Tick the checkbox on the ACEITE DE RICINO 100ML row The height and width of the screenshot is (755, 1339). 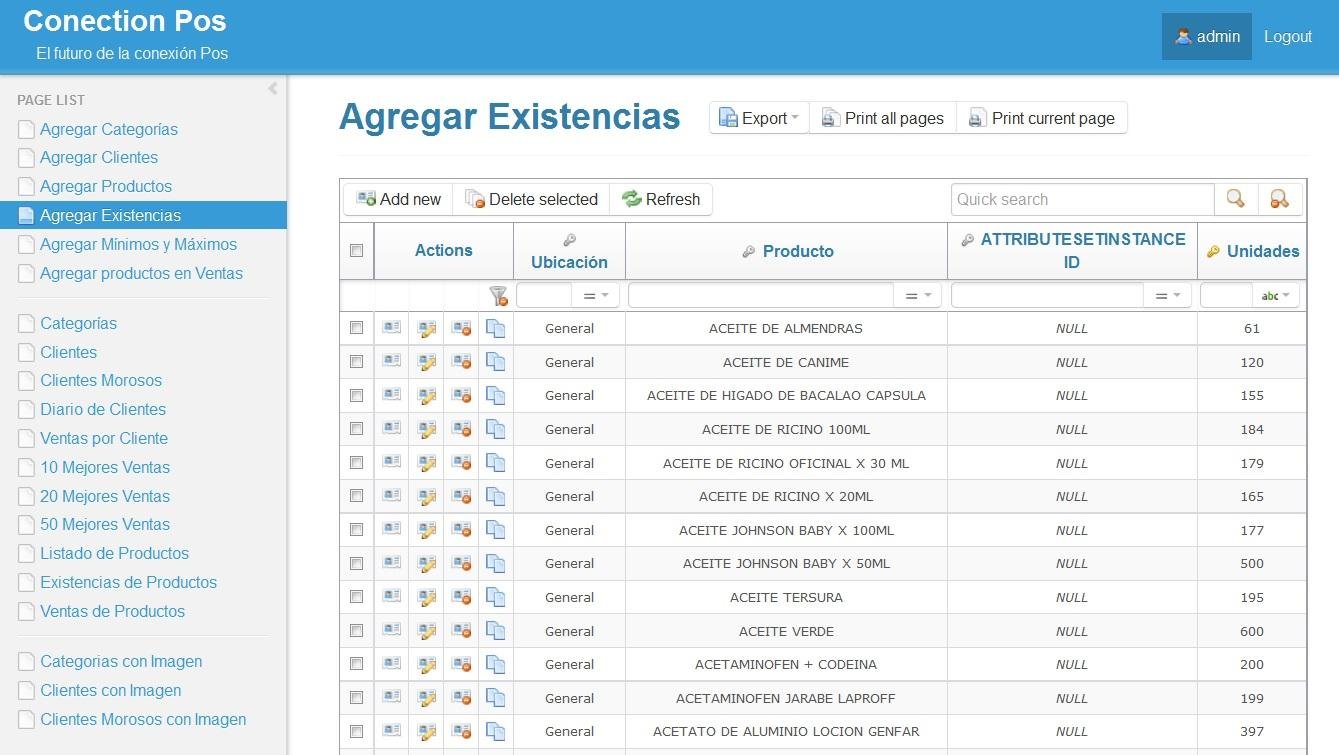[356, 429]
